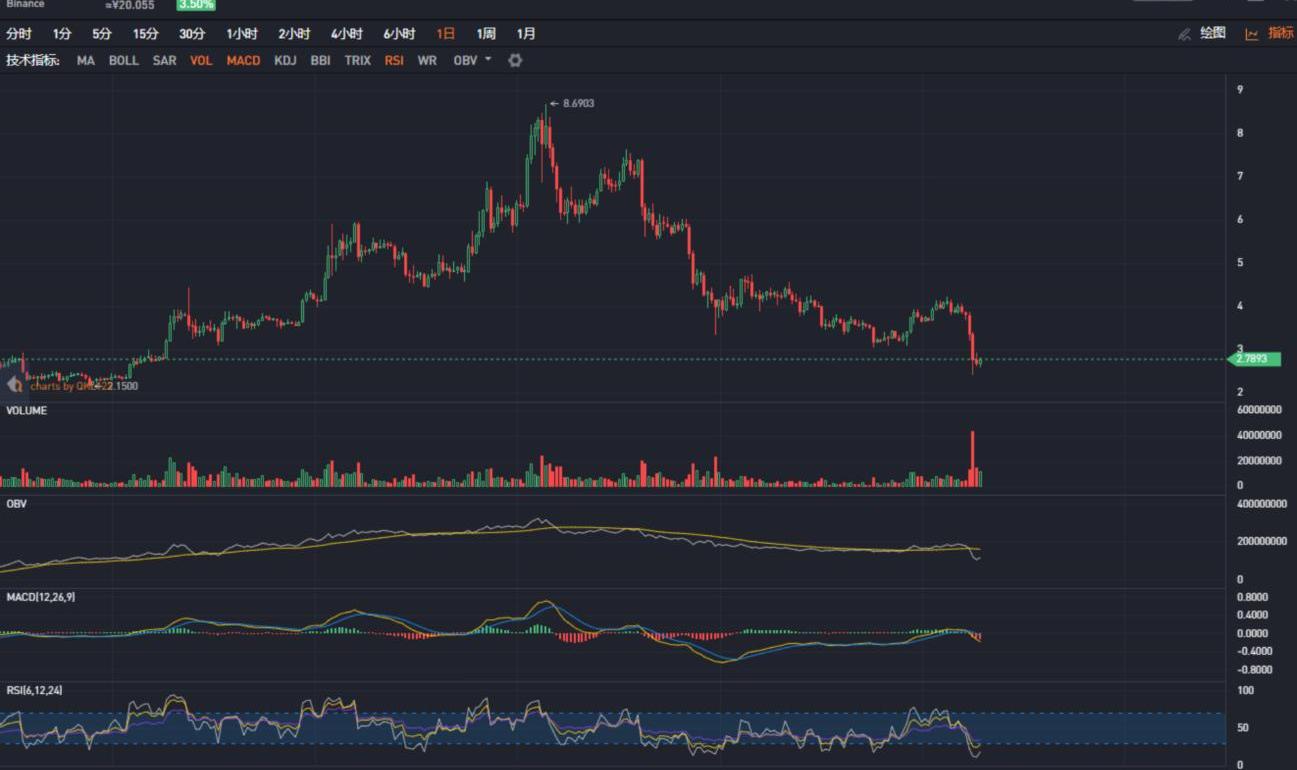Open the 绘图 drawing tools
Viewport: 1297px width, 770px height.
[x=1213, y=33]
